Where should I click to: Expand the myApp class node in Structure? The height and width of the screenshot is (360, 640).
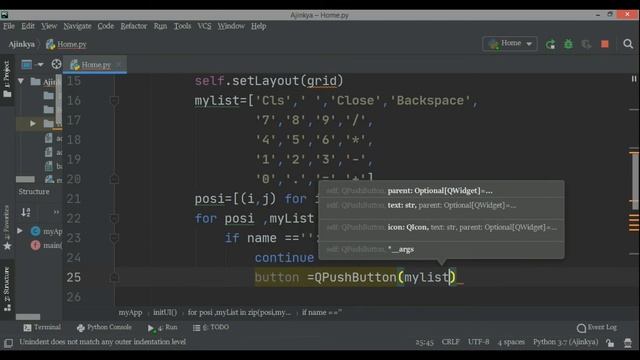pos(20,231)
